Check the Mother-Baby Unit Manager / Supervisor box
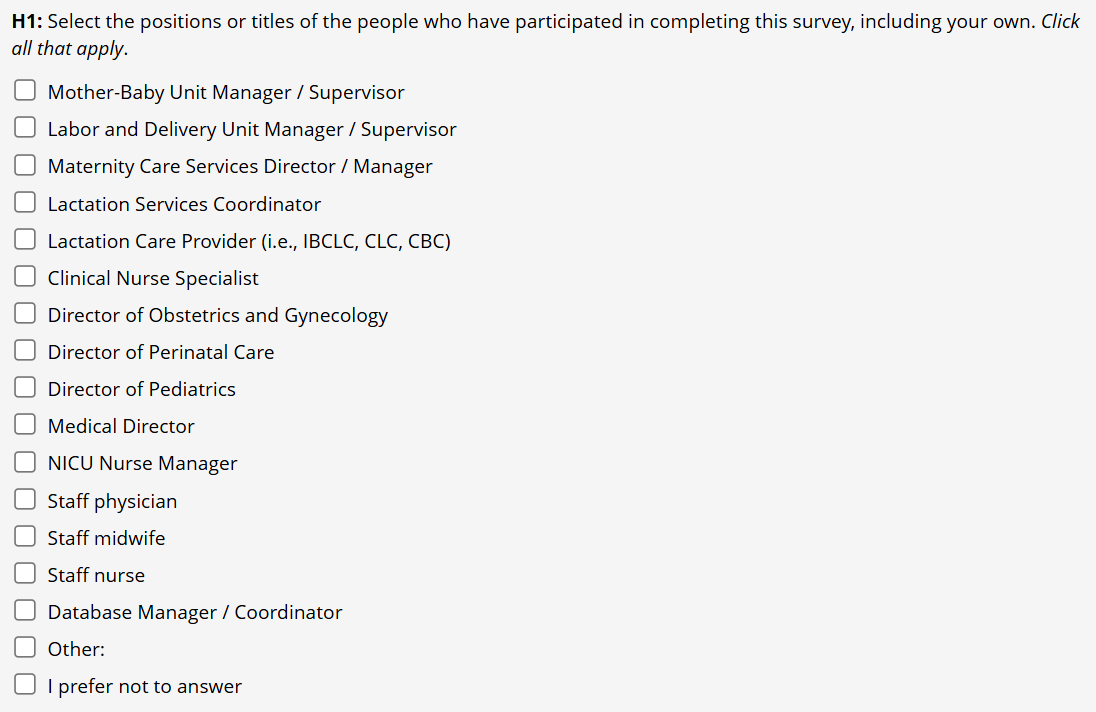 25,92
